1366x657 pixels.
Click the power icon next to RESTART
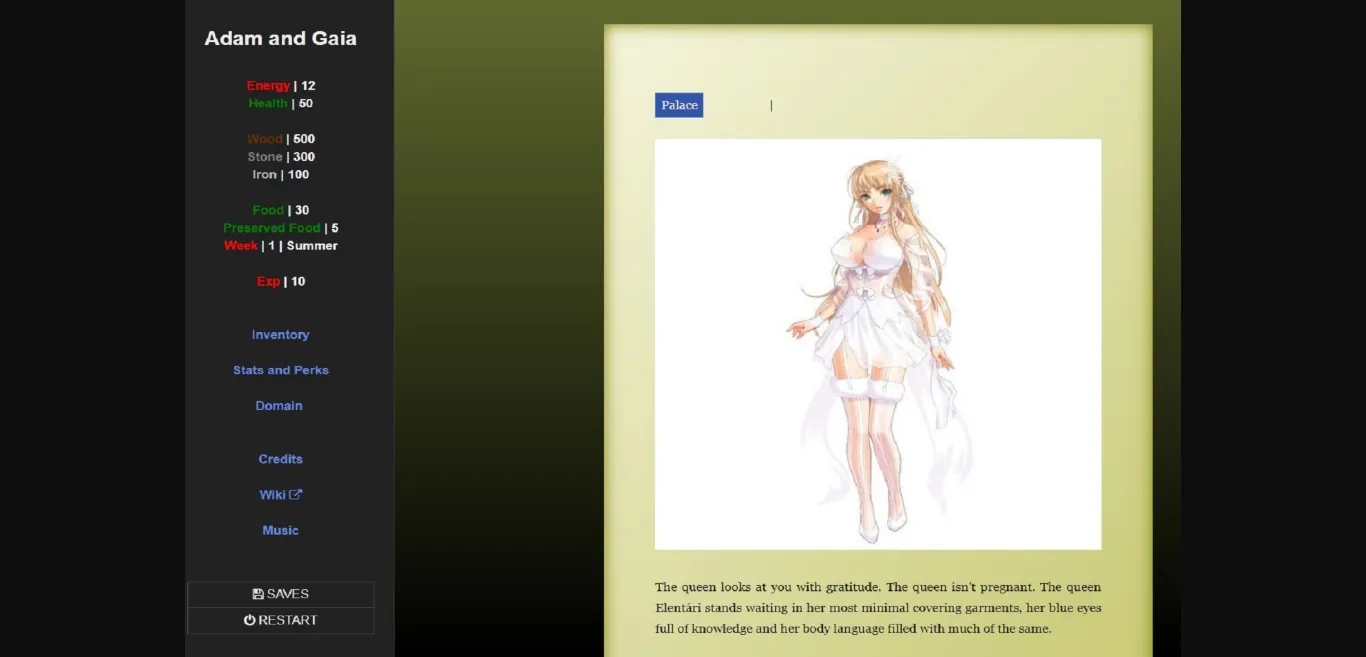248,619
